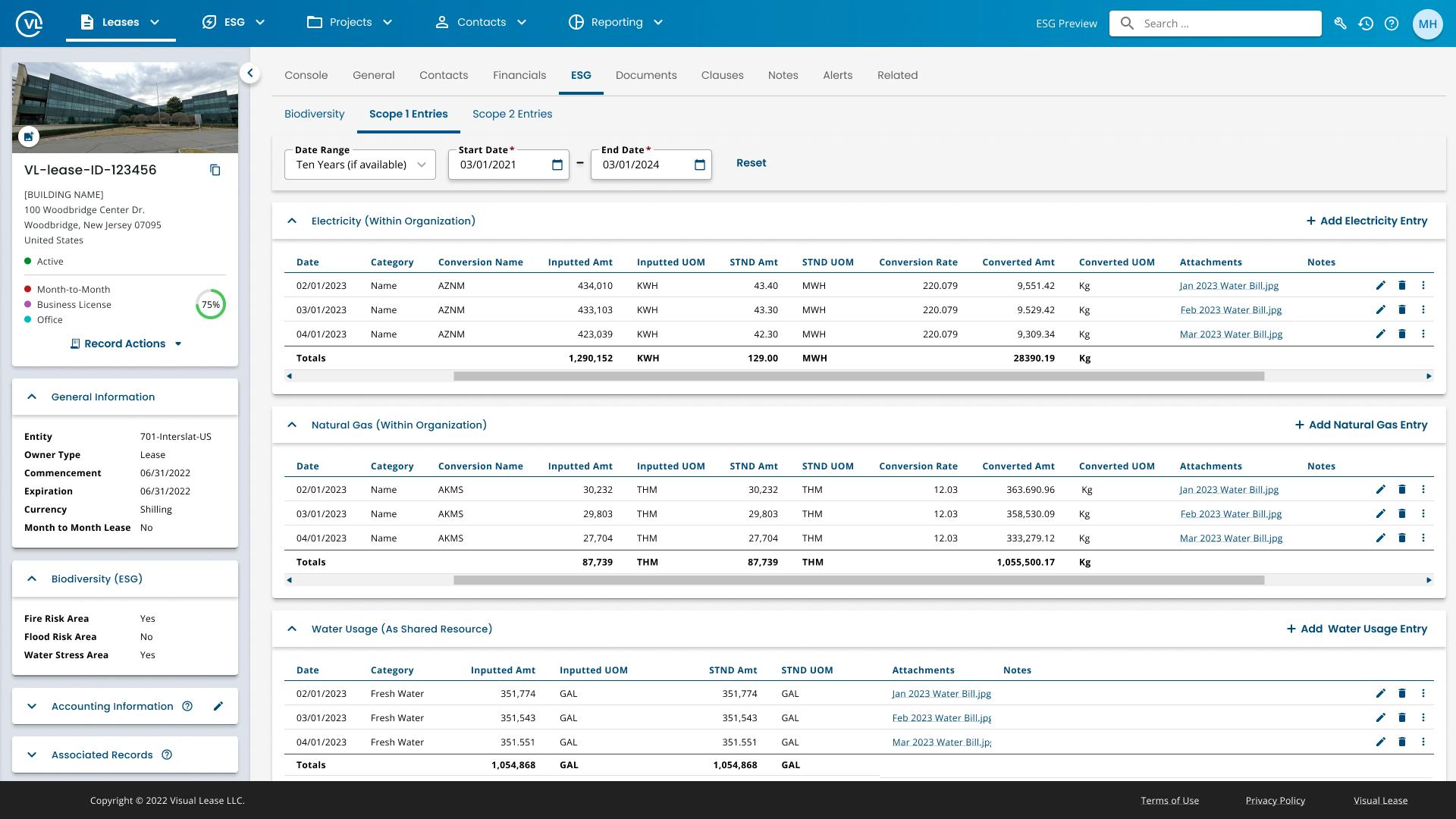Image resolution: width=1456 pixels, height=819 pixels.
Task: Collapse the Electricity Within Organization section
Action: (292, 221)
